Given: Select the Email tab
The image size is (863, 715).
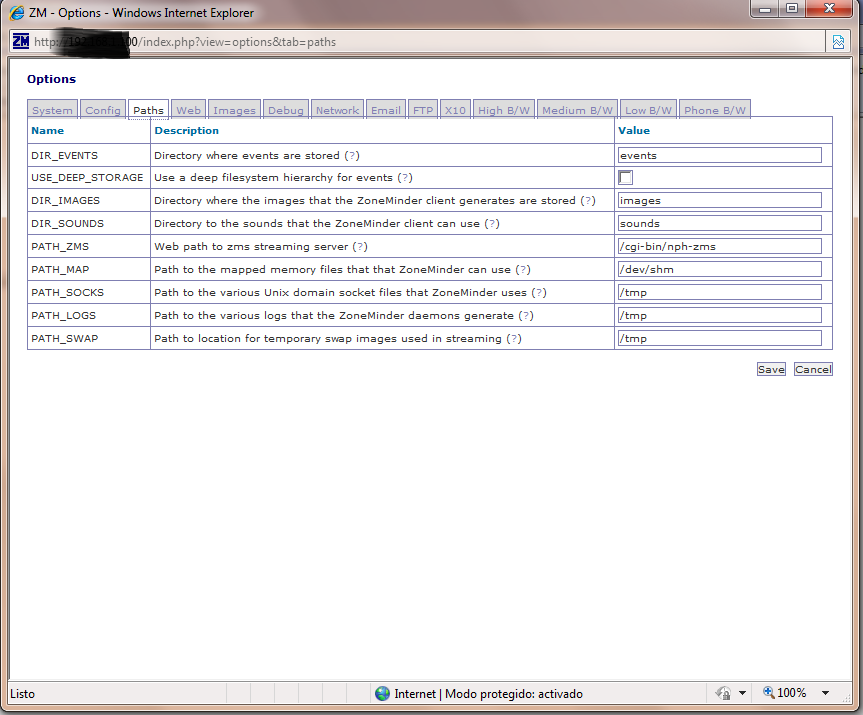Looking at the screenshot, I should tap(386, 110).
